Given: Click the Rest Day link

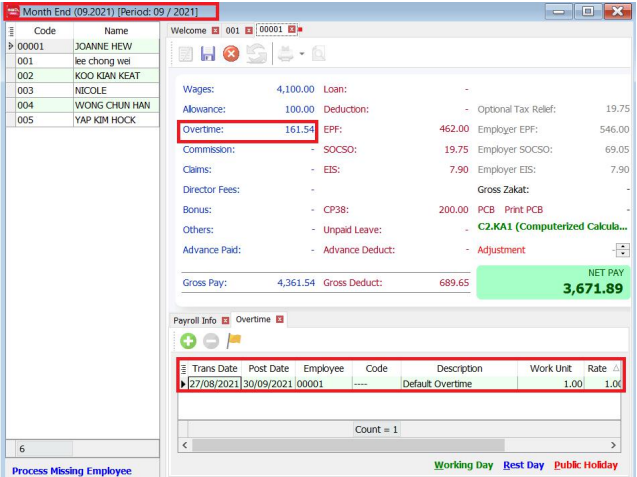Looking at the screenshot, I should point(523,465).
